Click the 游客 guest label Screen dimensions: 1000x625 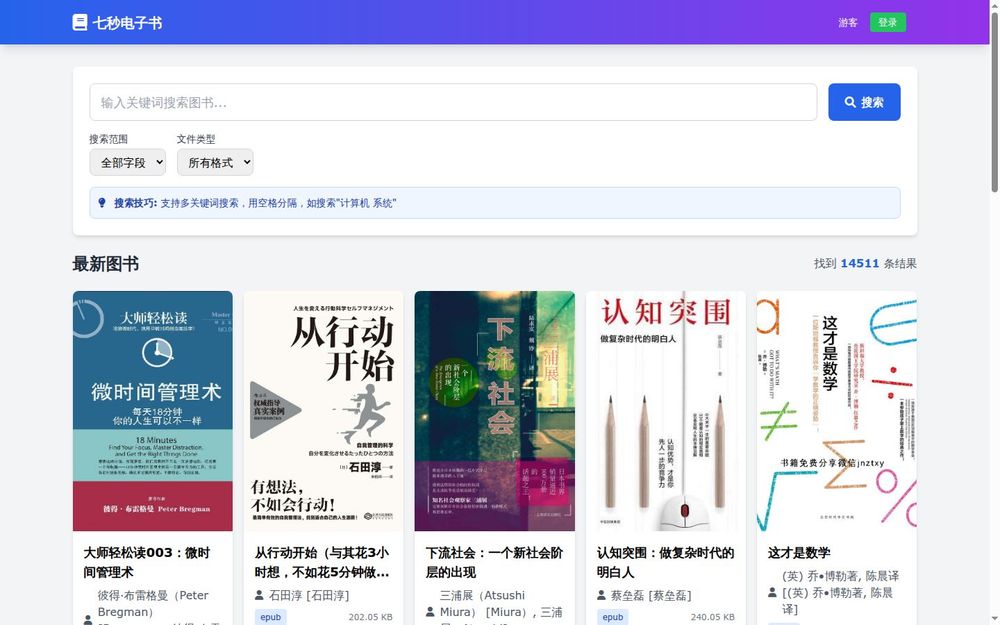tap(848, 22)
